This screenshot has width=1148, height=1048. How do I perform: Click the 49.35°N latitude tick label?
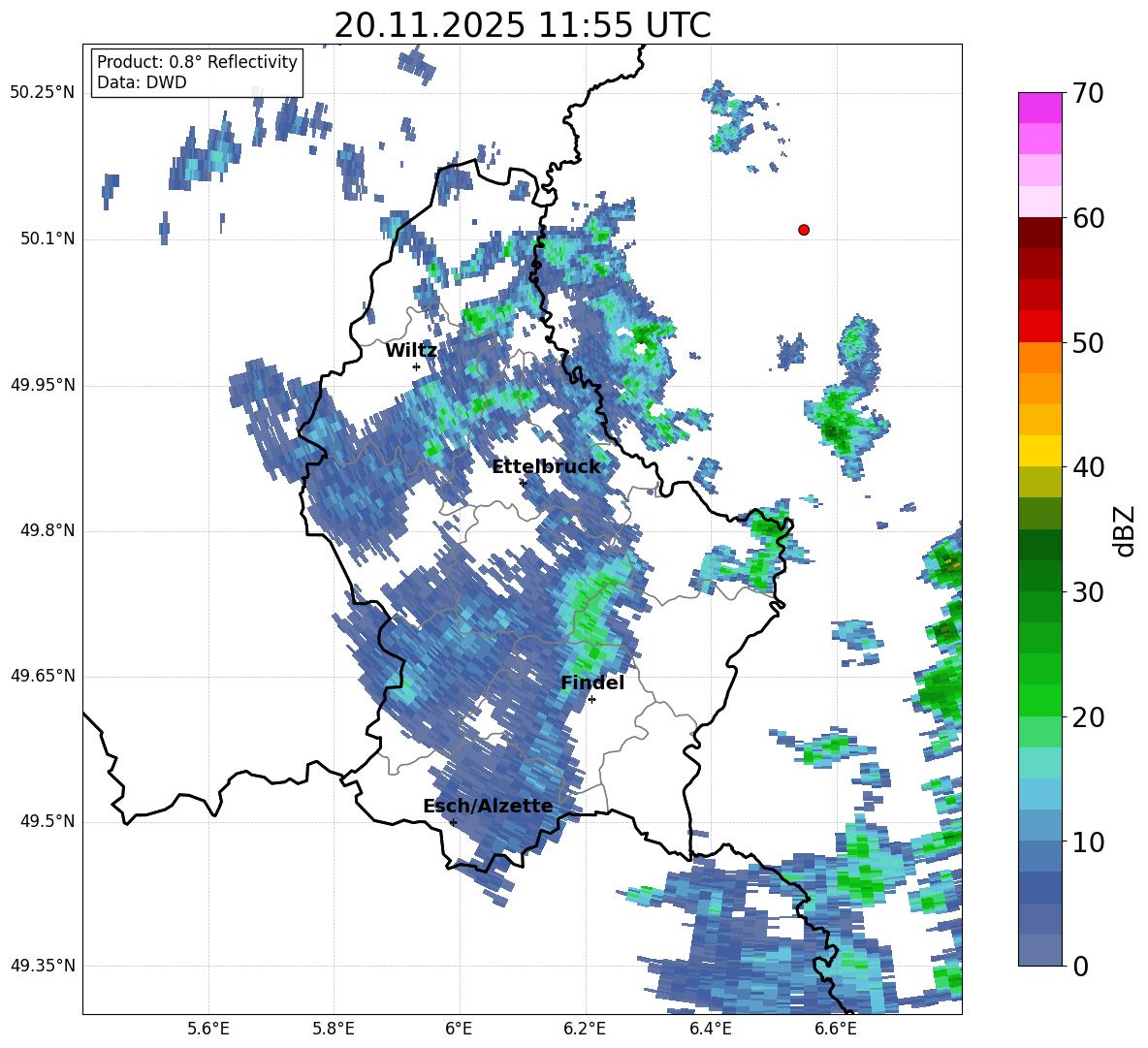[43, 966]
